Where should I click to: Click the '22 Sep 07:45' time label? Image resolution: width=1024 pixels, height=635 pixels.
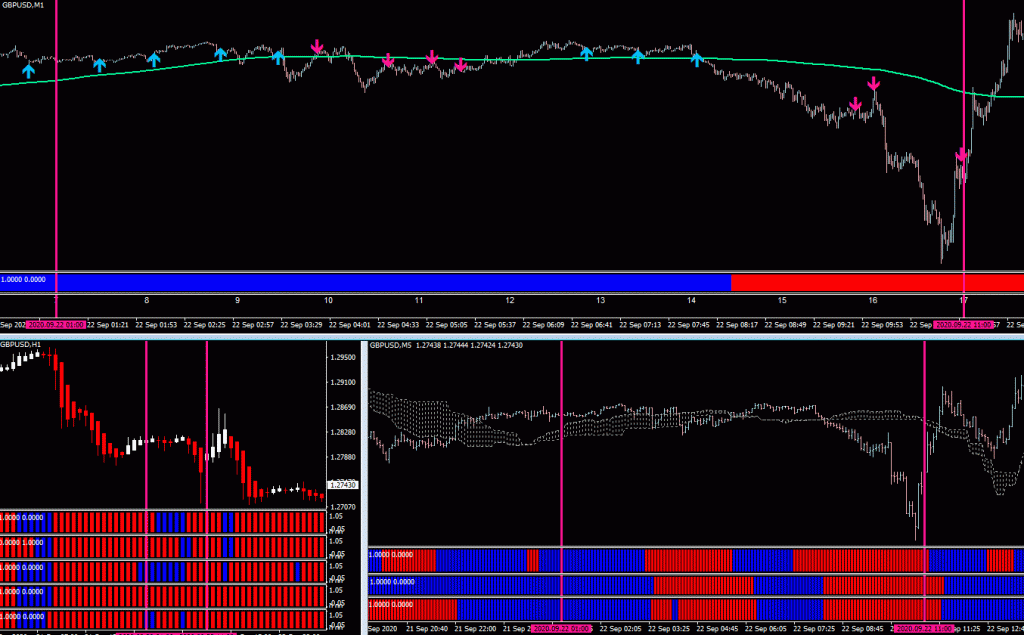[688, 325]
